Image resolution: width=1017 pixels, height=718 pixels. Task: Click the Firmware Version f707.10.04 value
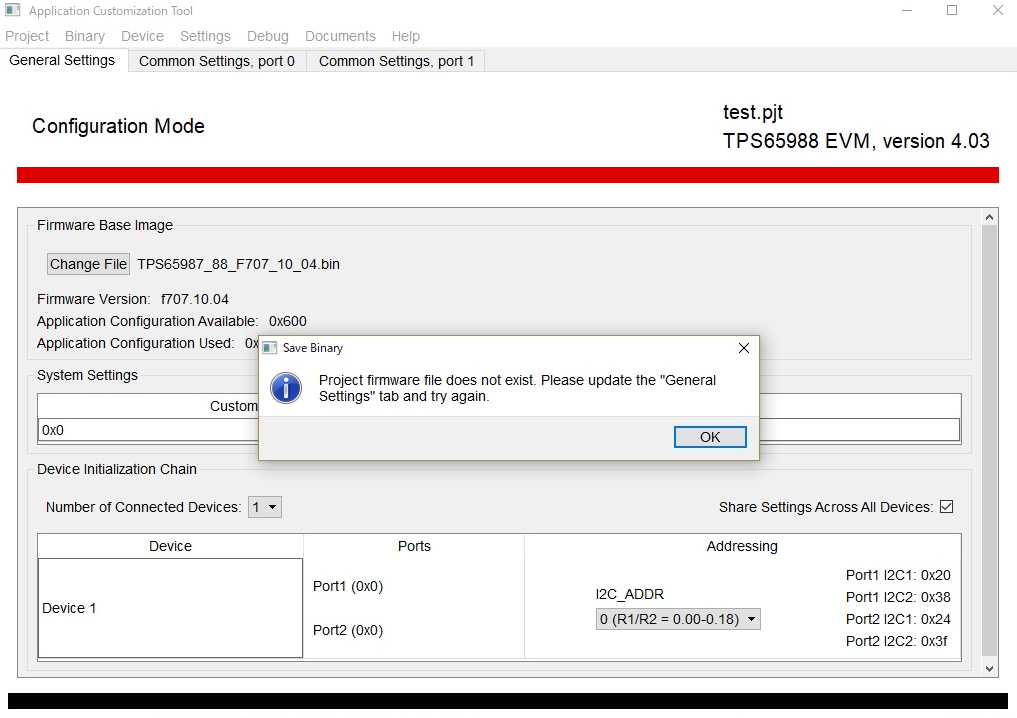point(195,299)
